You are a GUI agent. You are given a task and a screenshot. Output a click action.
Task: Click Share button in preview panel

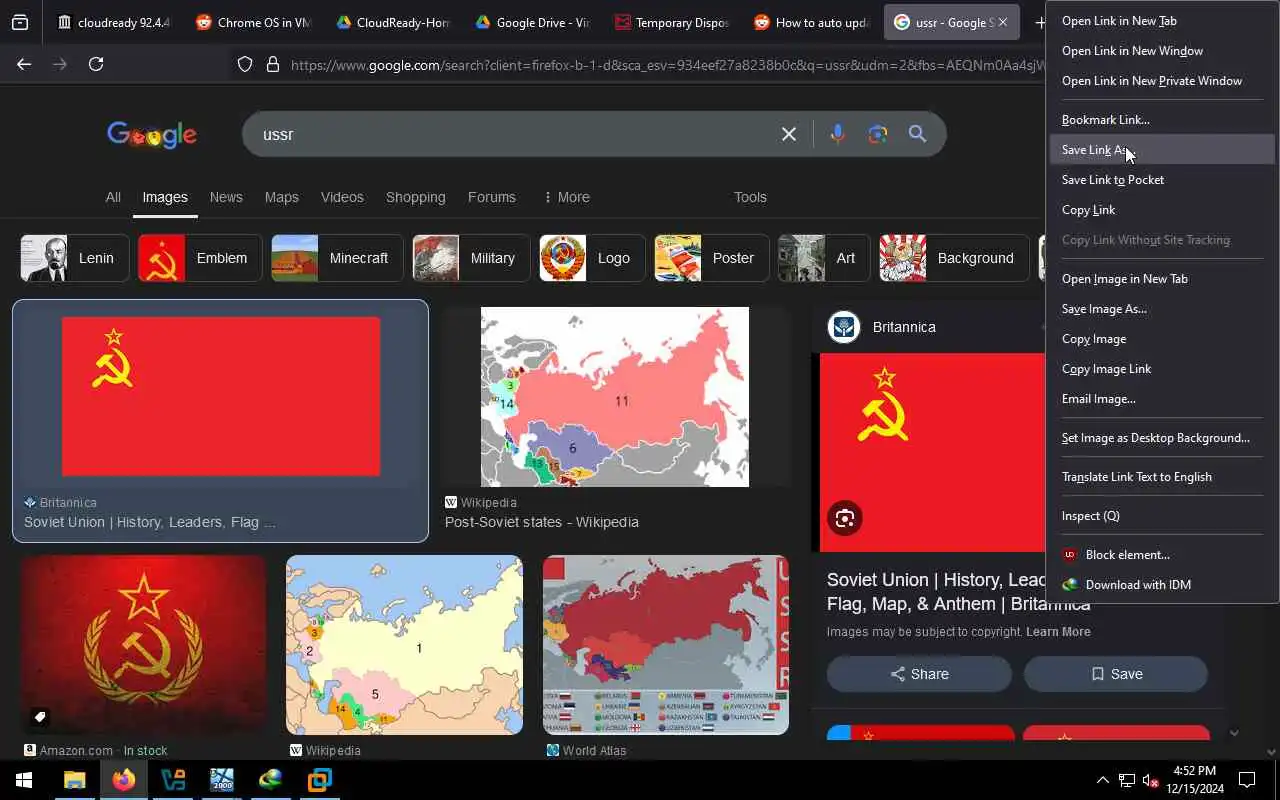click(919, 674)
